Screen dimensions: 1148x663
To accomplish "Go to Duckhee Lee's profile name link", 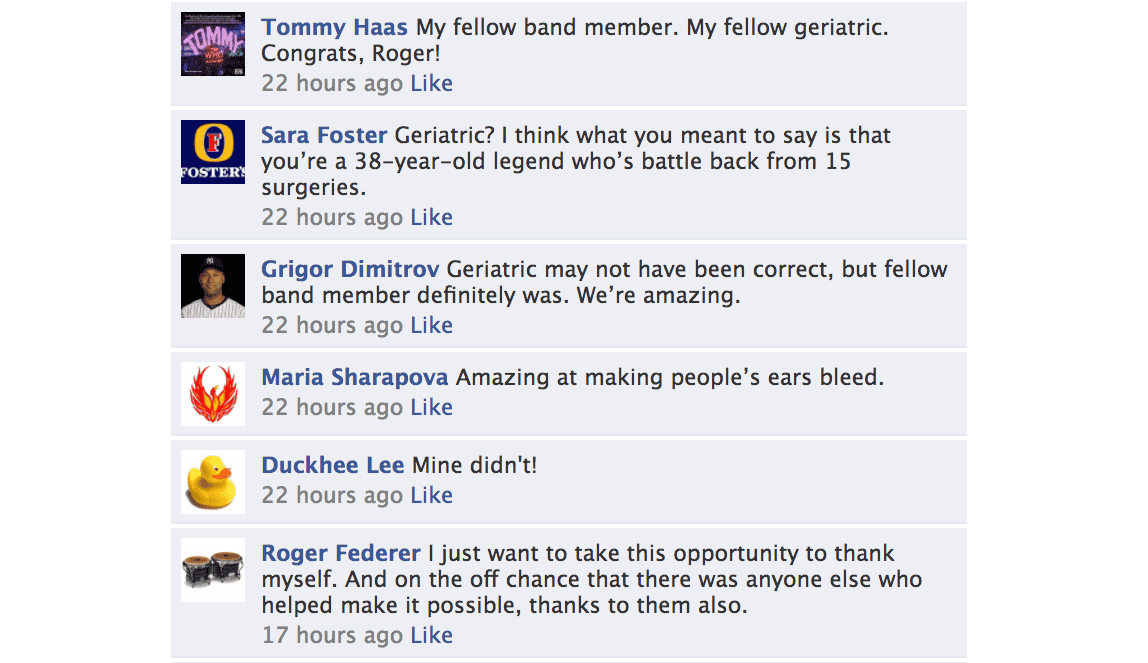I will 332,465.
